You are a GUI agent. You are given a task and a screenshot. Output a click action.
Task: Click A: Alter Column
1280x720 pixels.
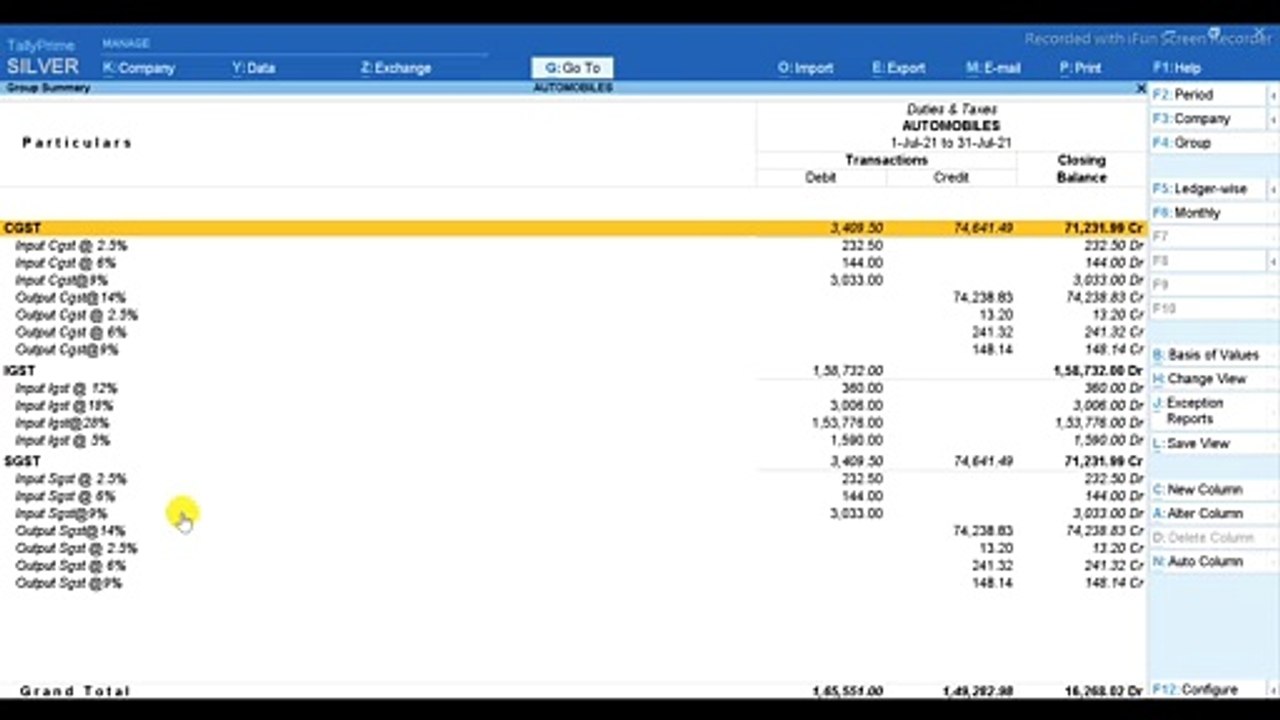tap(1212, 513)
